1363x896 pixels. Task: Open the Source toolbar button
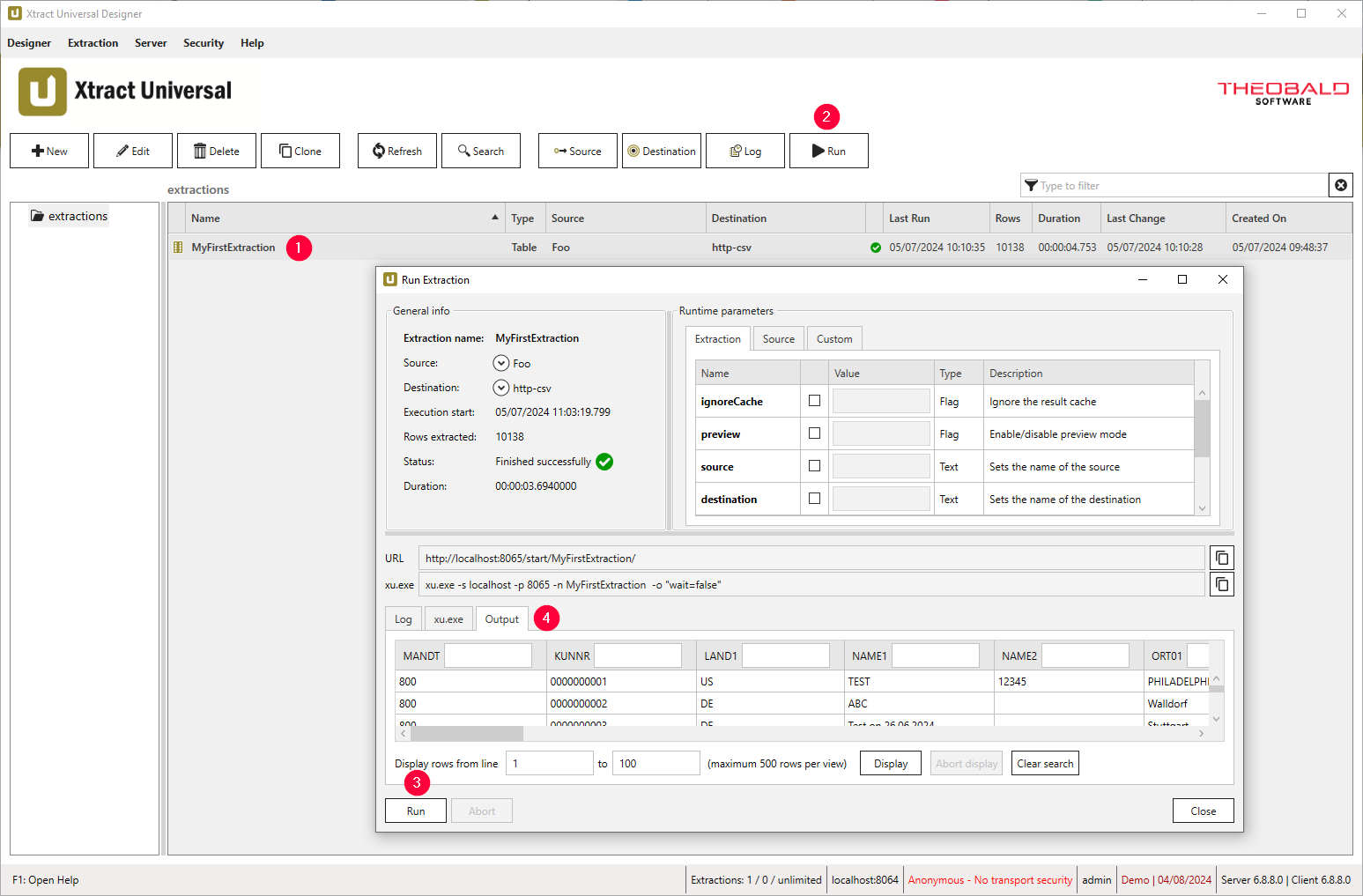pos(578,151)
